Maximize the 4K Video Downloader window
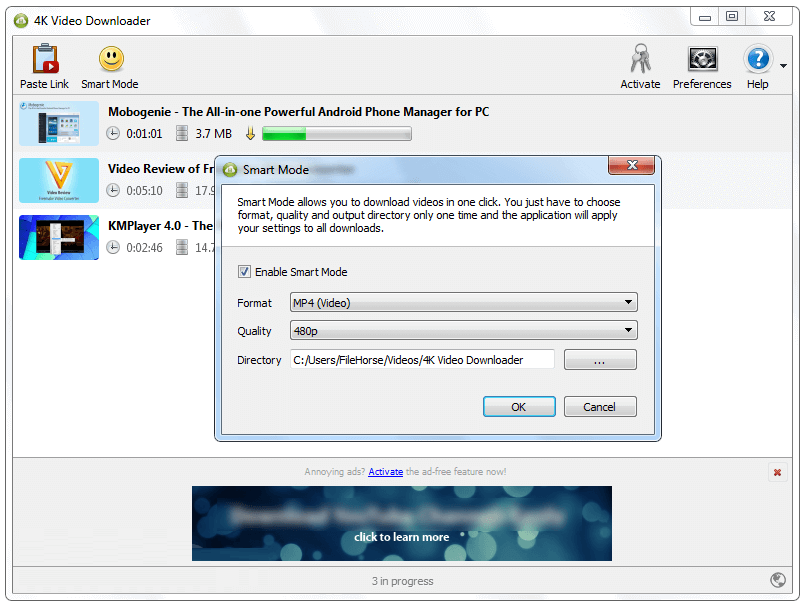The image size is (807, 610). click(x=732, y=17)
